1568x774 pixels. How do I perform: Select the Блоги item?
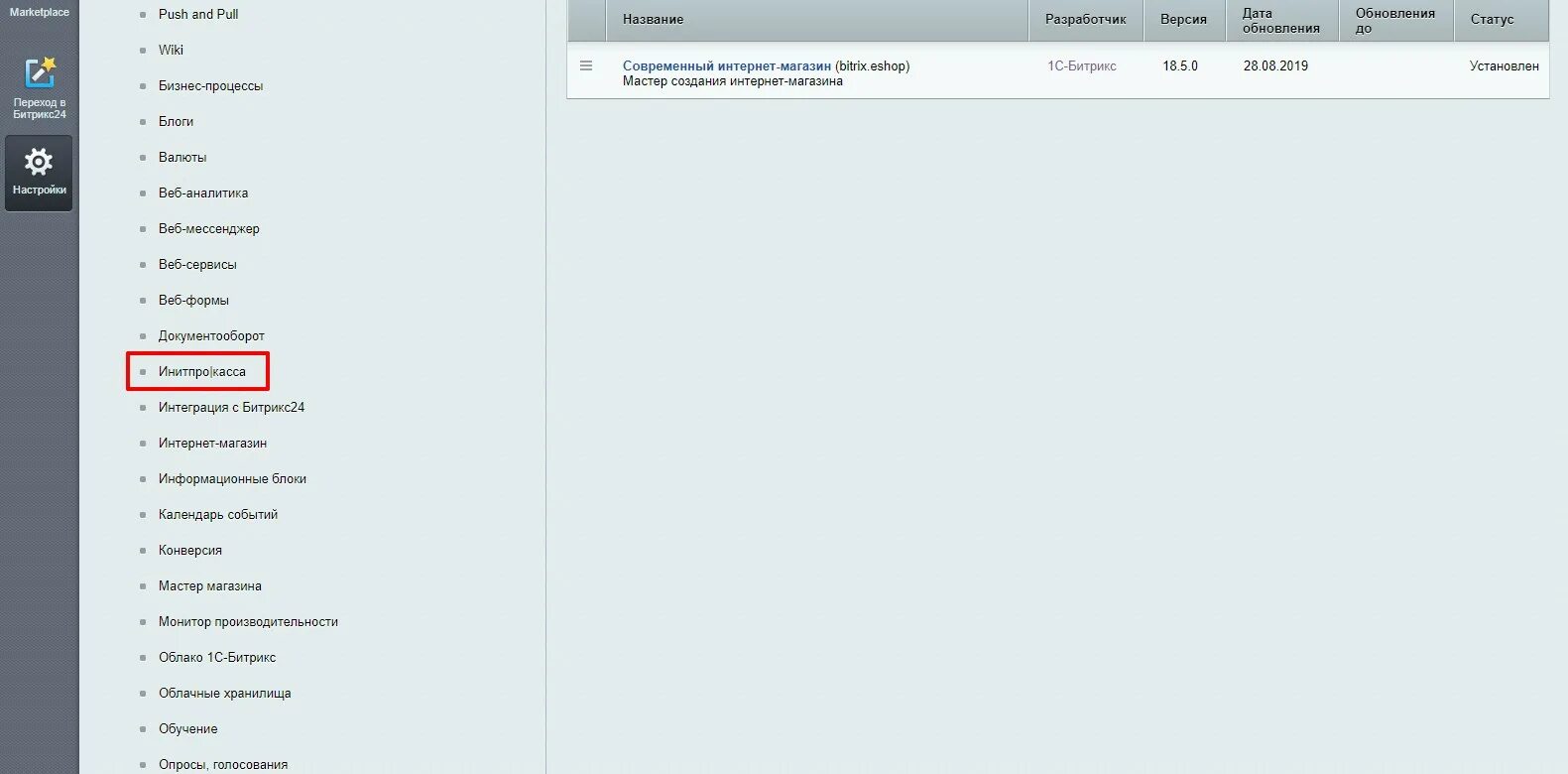pos(176,121)
